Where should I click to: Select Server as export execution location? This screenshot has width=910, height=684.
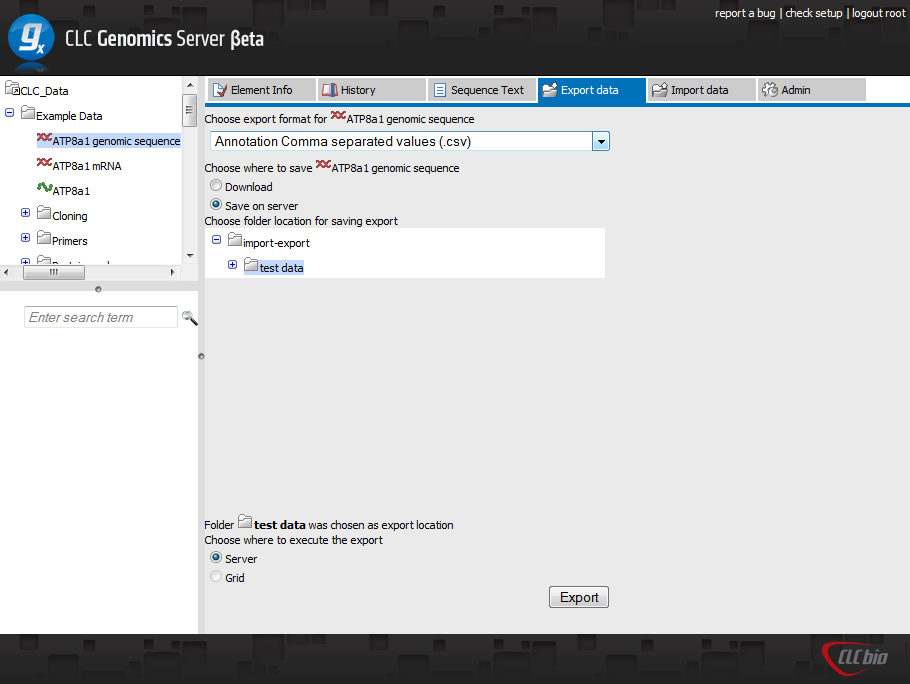pos(216,558)
